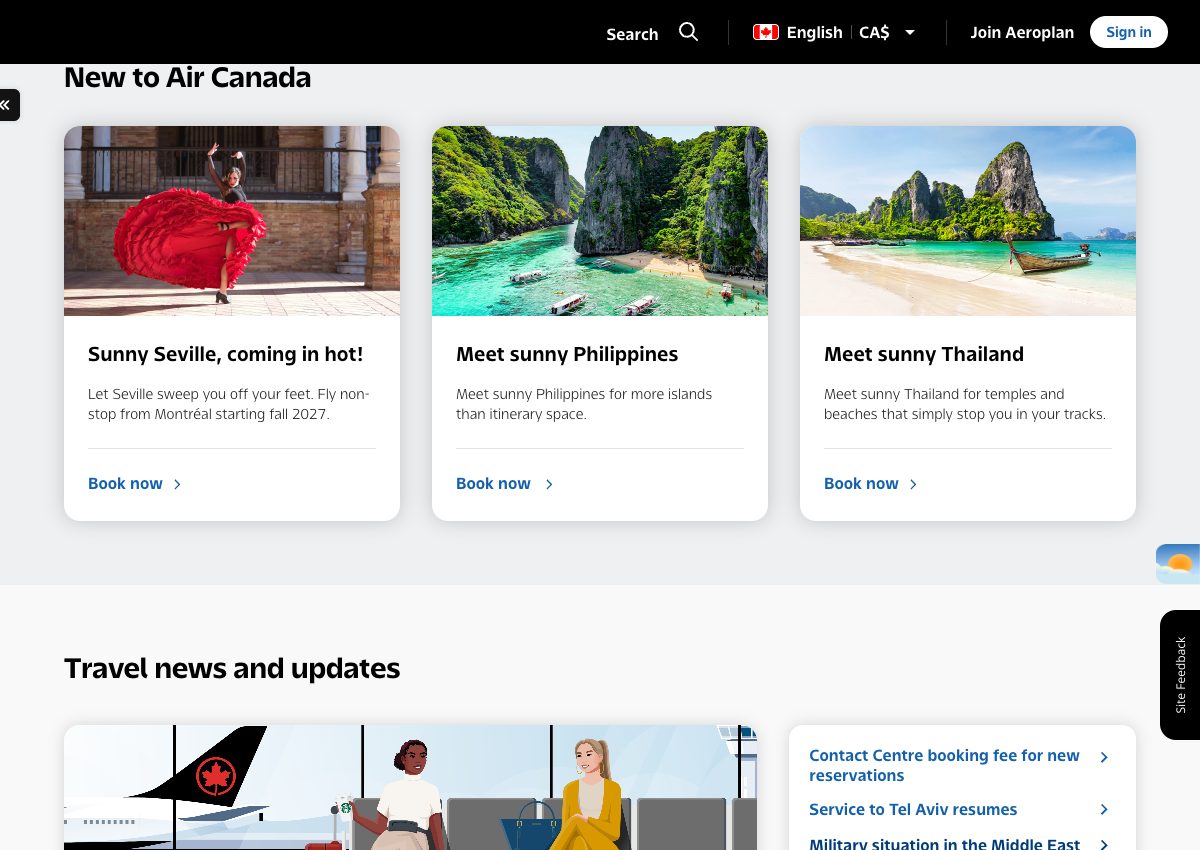Open the Site Feedback side tab
The height and width of the screenshot is (850, 1200).
tap(1180, 675)
